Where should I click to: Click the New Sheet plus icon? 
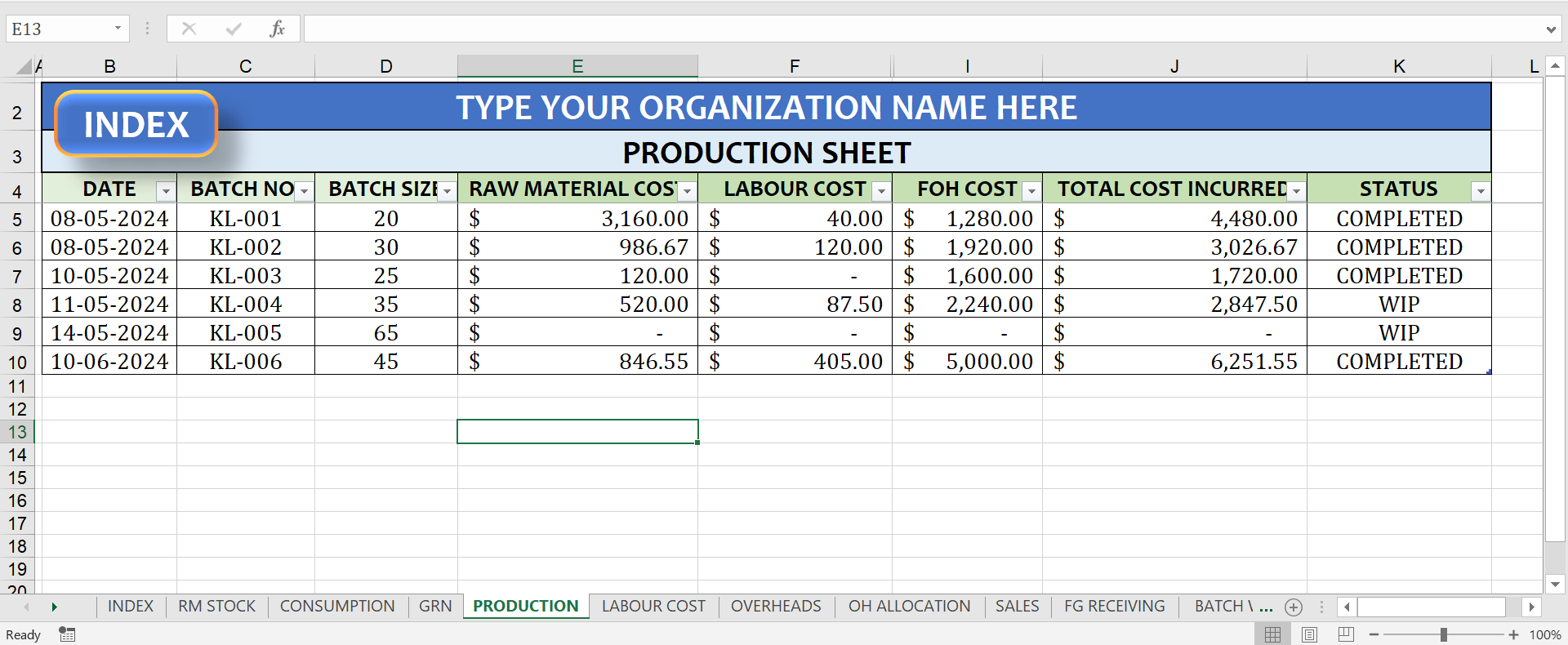1294,607
